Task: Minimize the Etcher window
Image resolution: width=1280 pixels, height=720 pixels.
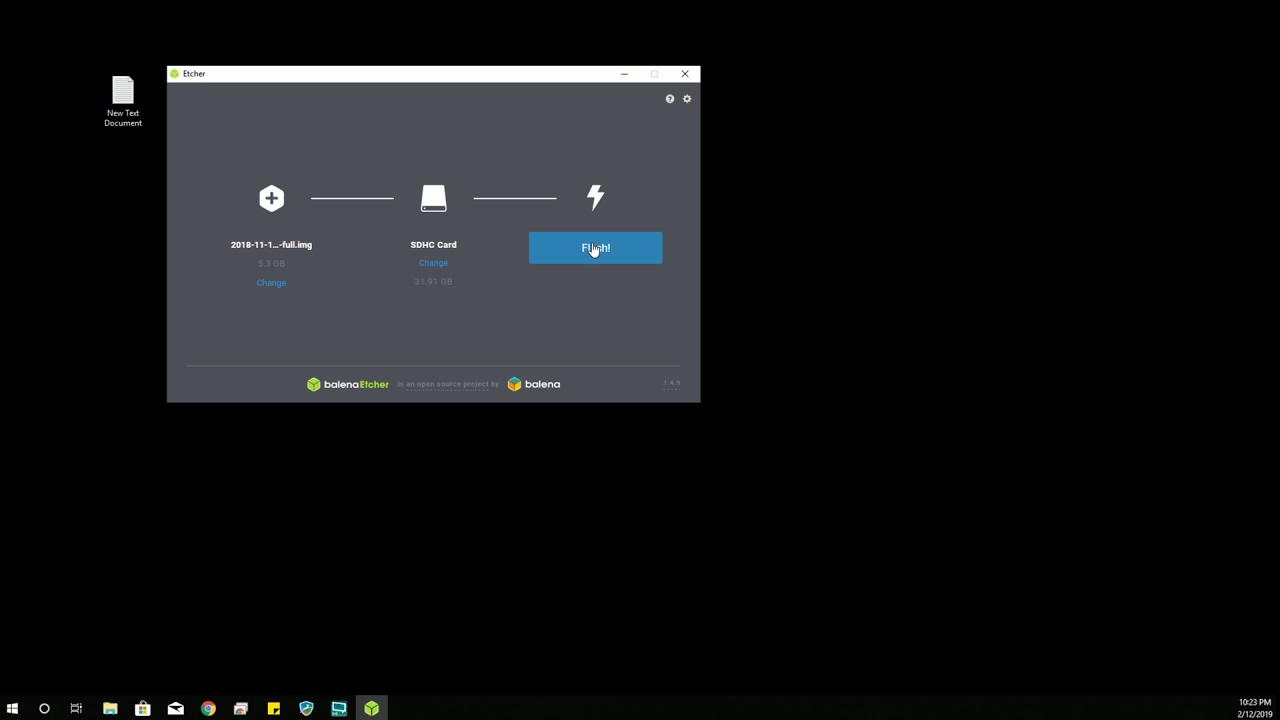Action: (624, 74)
